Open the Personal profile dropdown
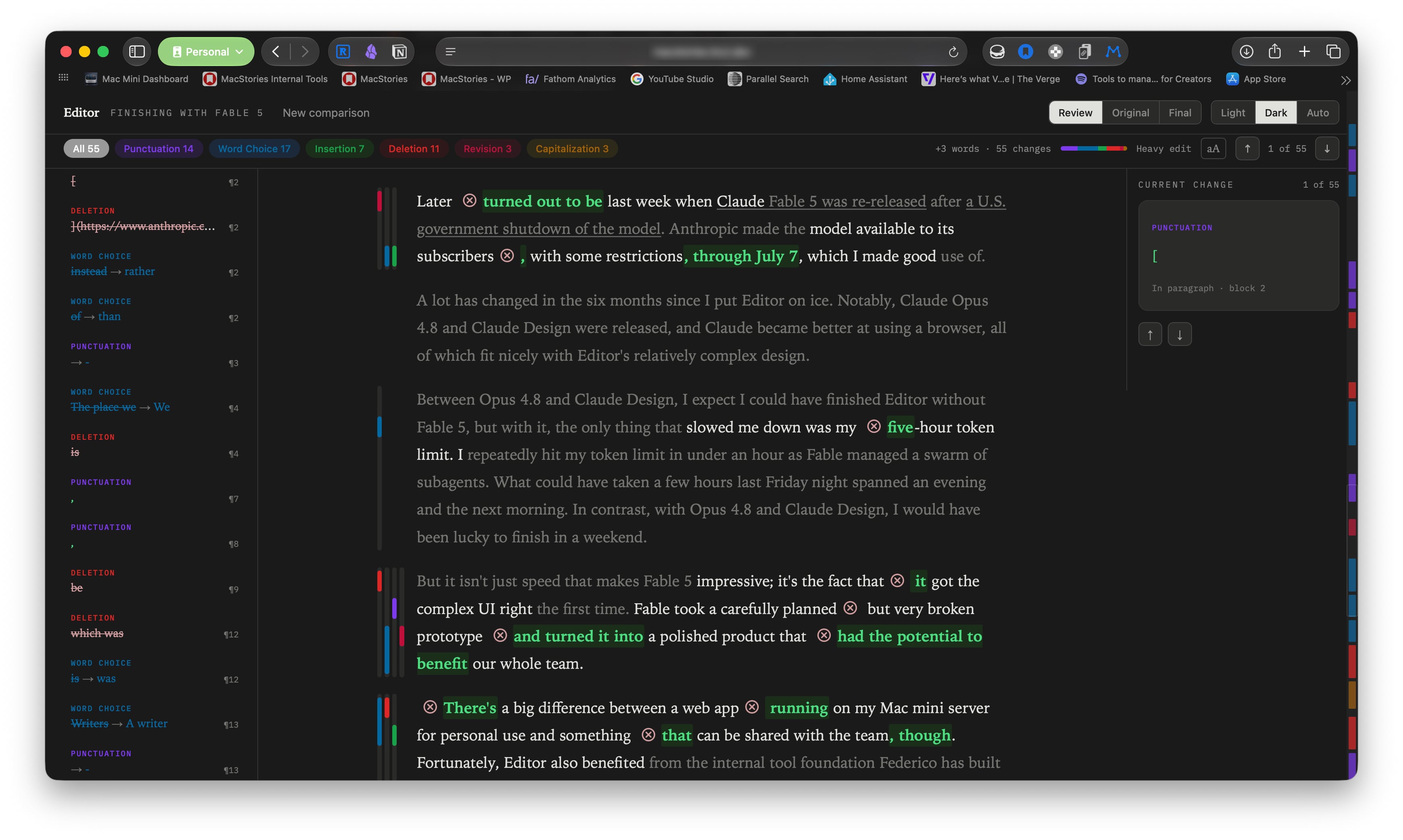The image size is (1403, 840). tap(206, 52)
